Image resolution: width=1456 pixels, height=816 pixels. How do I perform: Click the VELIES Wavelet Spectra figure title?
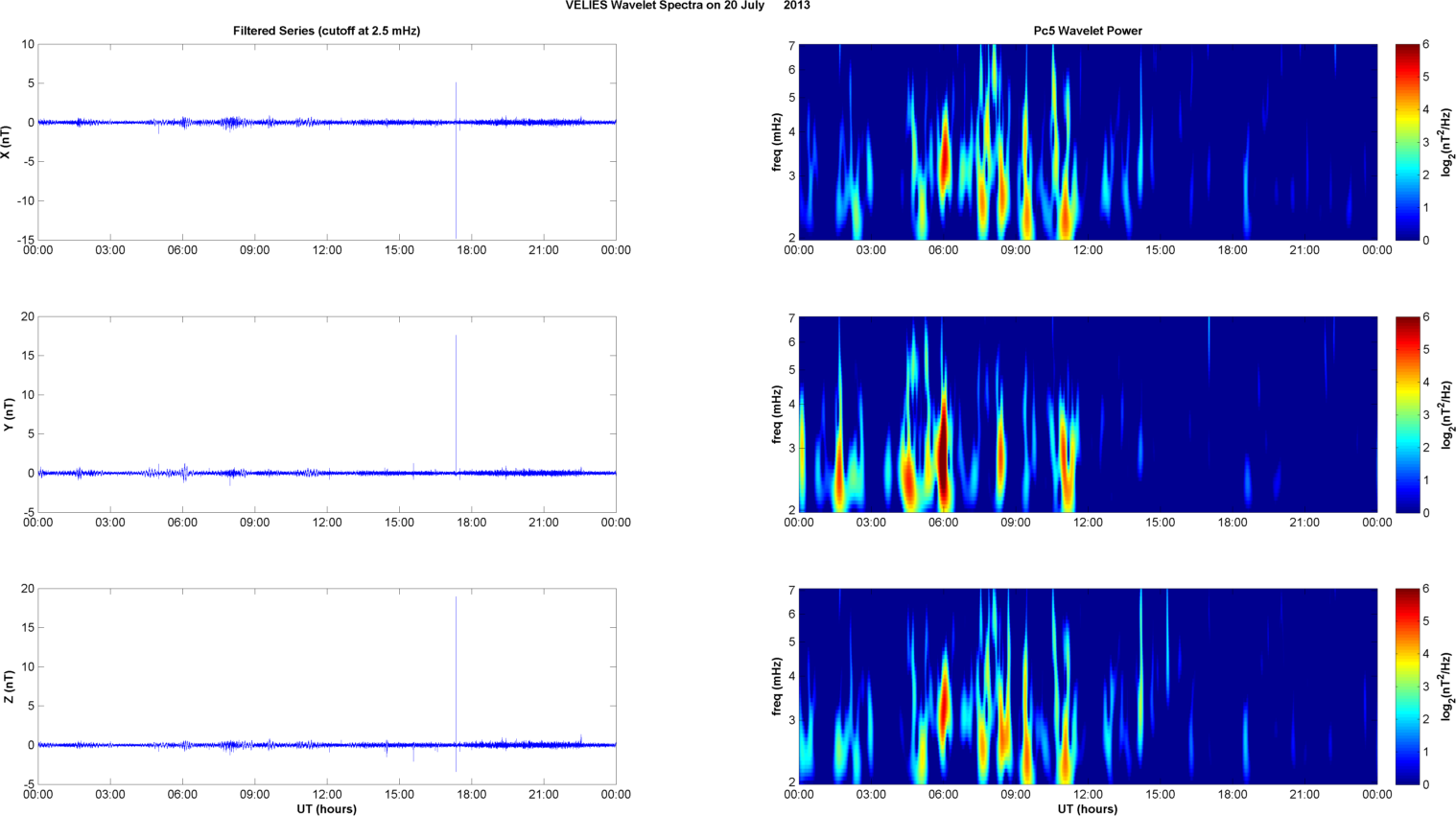(688, 6)
